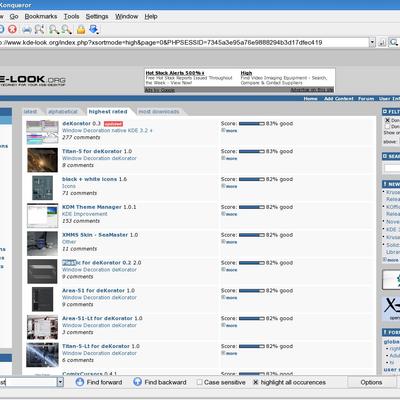
Task: Open the find text history dropdown arrow
Action: (60, 382)
